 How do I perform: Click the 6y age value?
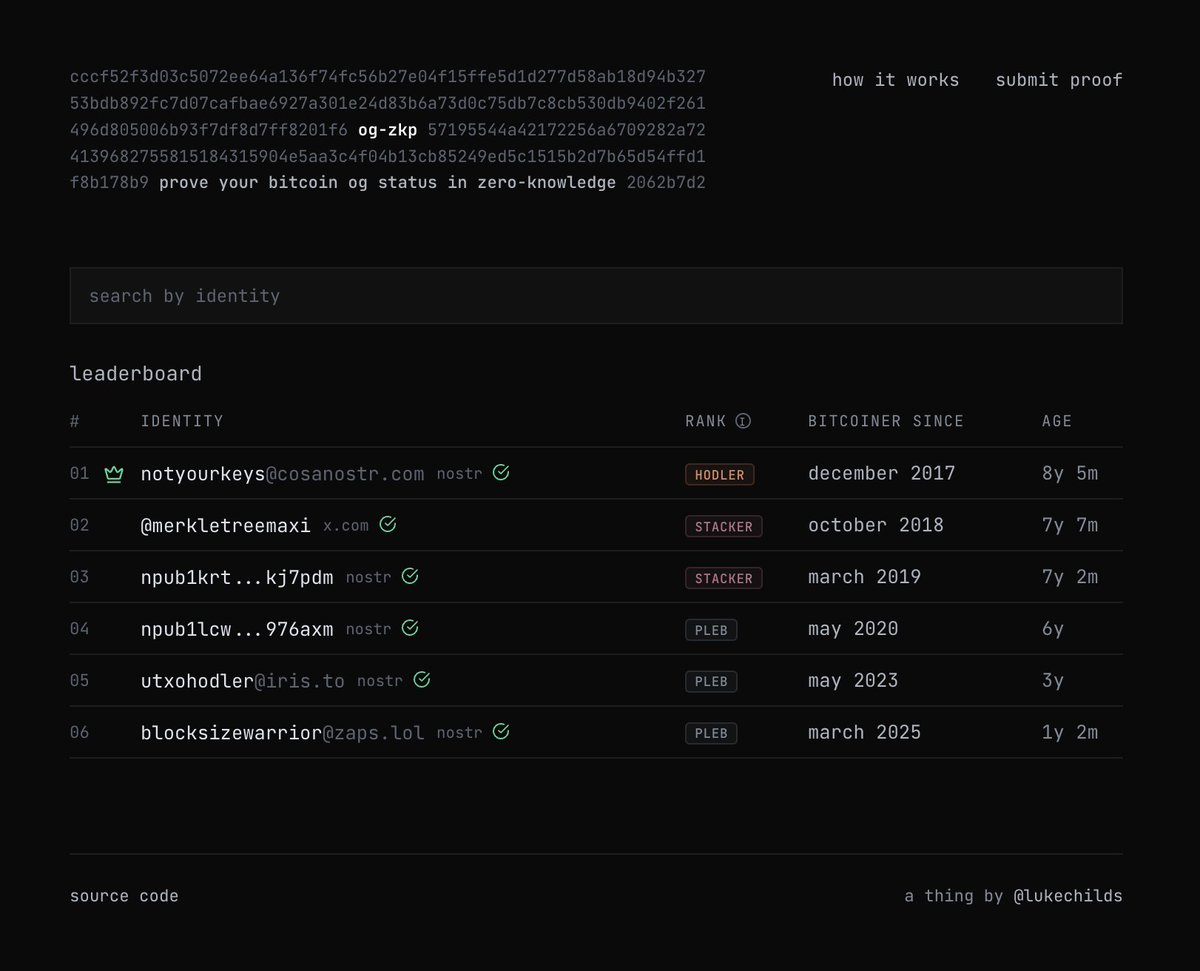pyautogui.click(x=1053, y=629)
